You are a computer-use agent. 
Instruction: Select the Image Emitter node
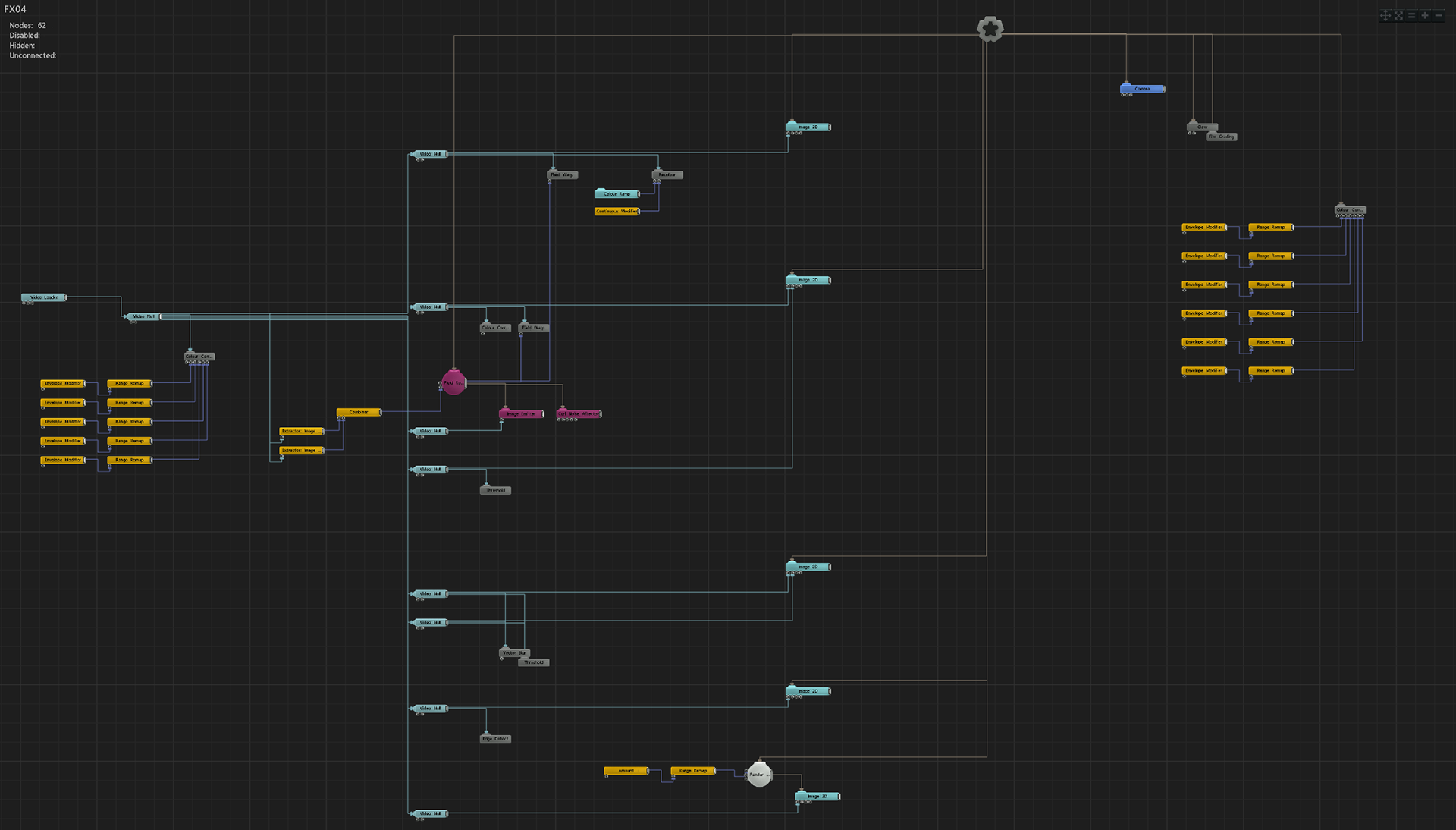(521, 413)
